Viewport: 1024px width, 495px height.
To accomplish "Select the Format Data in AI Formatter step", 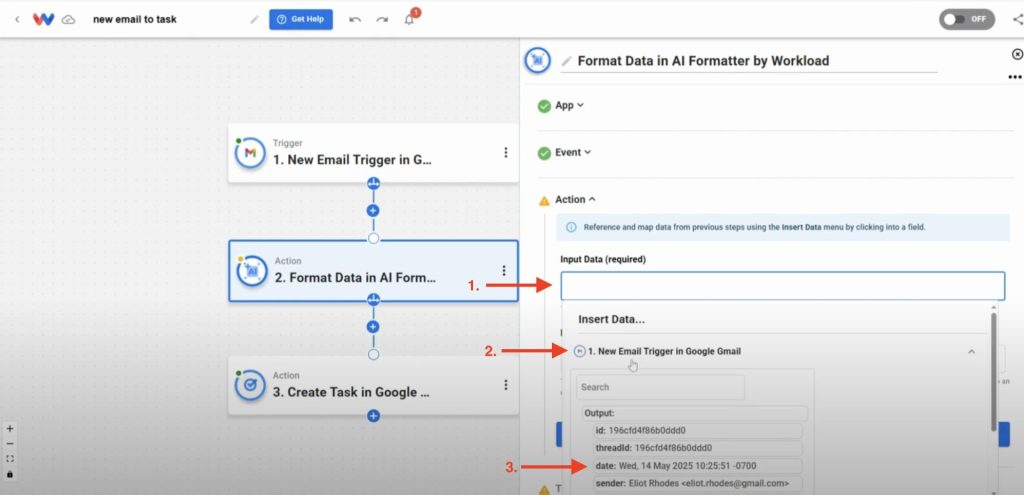I will pos(373,270).
